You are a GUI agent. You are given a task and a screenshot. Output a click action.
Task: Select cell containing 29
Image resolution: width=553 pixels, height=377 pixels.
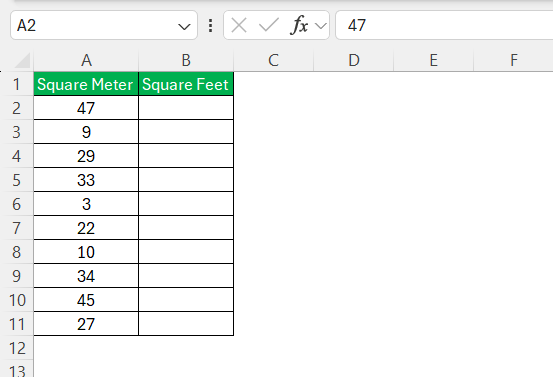[86, 156]
